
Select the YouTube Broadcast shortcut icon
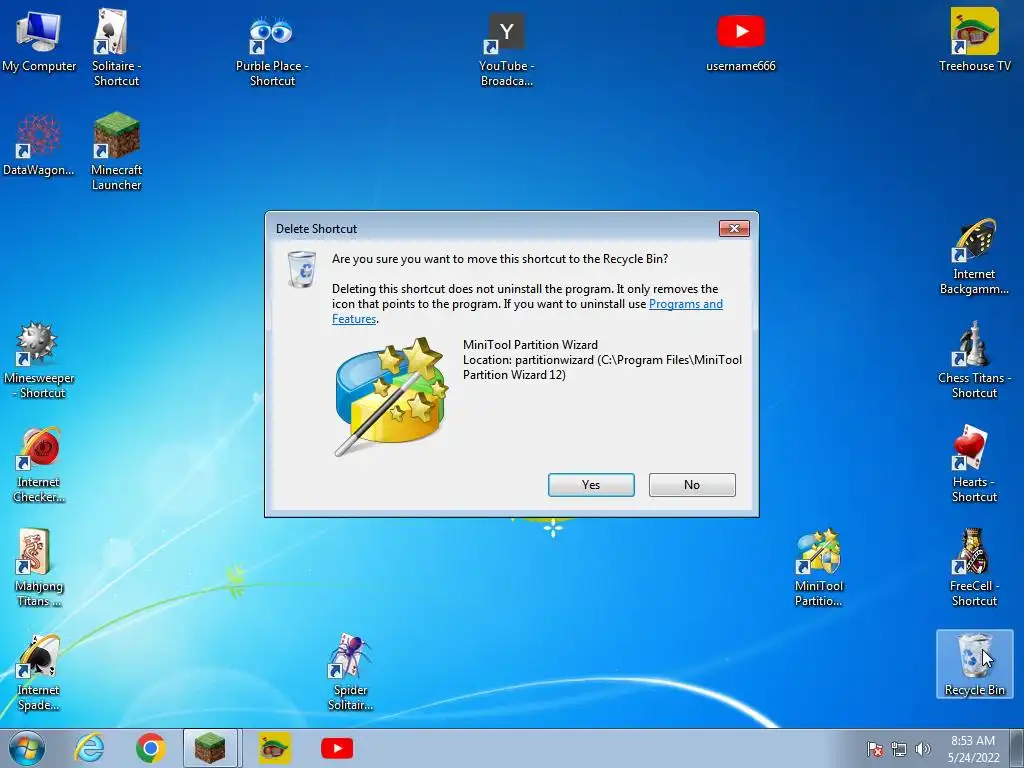click(506, 50)
